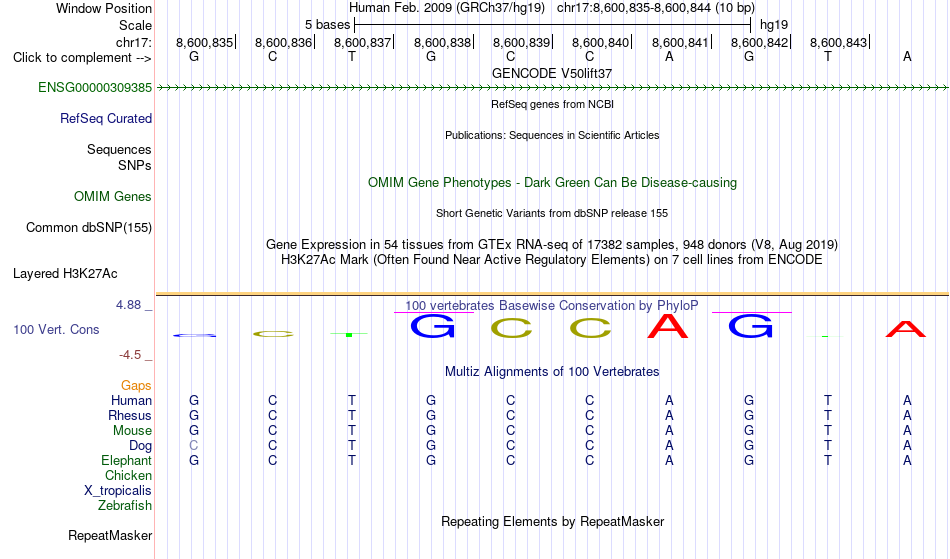The width and height of the screenshot is (950, 559).
Task: Click the 8,600,839 ruler coordinate
Action: (522, 42)
